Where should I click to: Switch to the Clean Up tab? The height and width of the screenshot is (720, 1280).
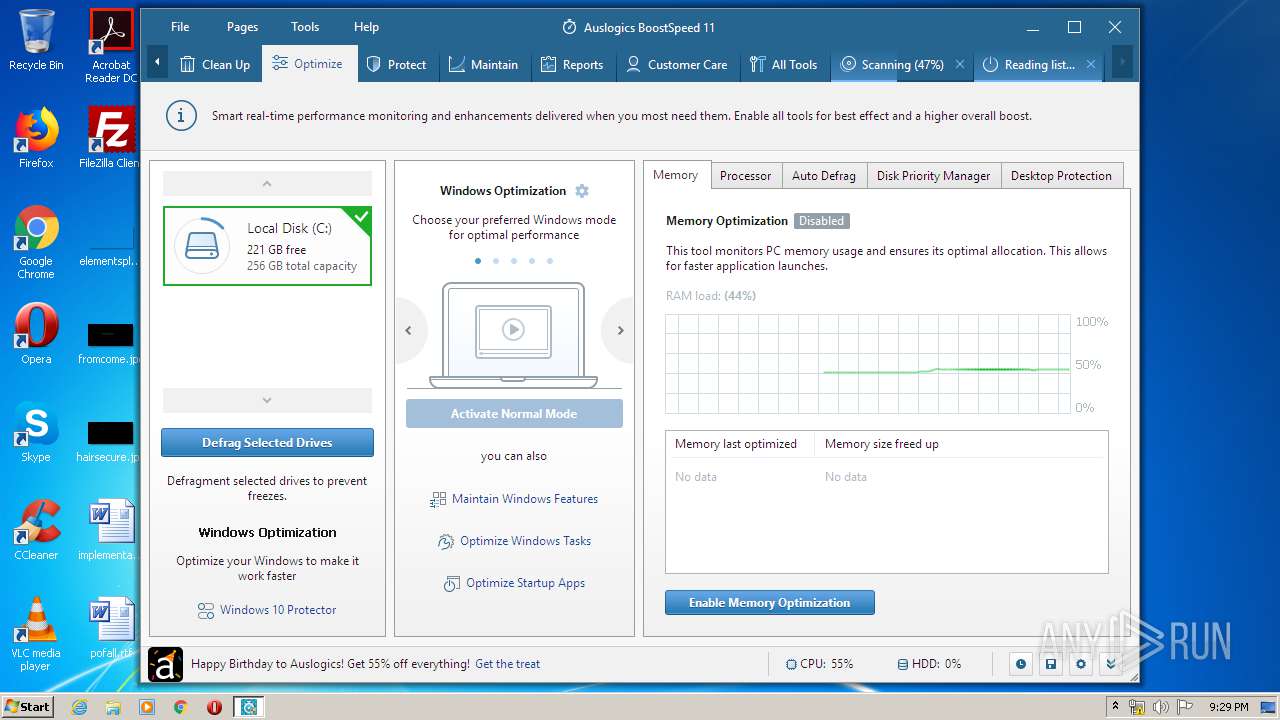point(215,64)
